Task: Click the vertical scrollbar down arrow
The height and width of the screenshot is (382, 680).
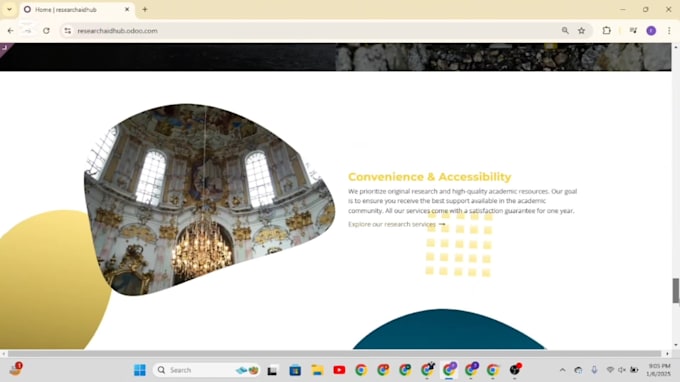Action: pos(676,345)
